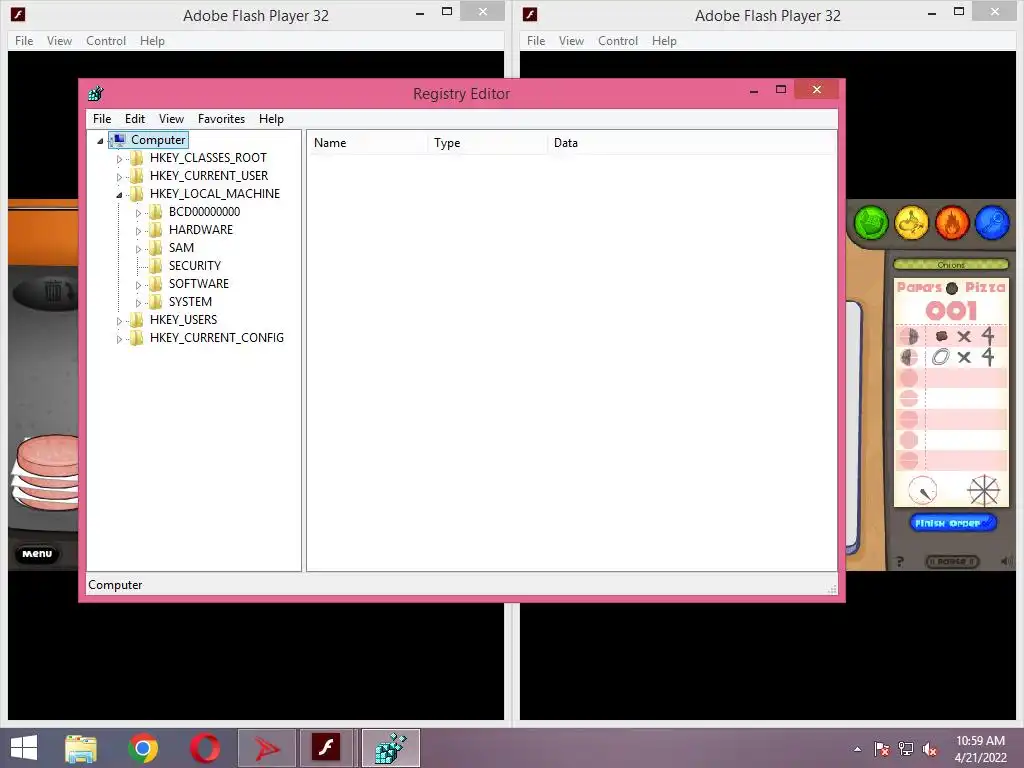Image resolution: width=1024 pixels, height=768 pixels.
Task: Click the Data column header
Action: [x=692, y=143]
